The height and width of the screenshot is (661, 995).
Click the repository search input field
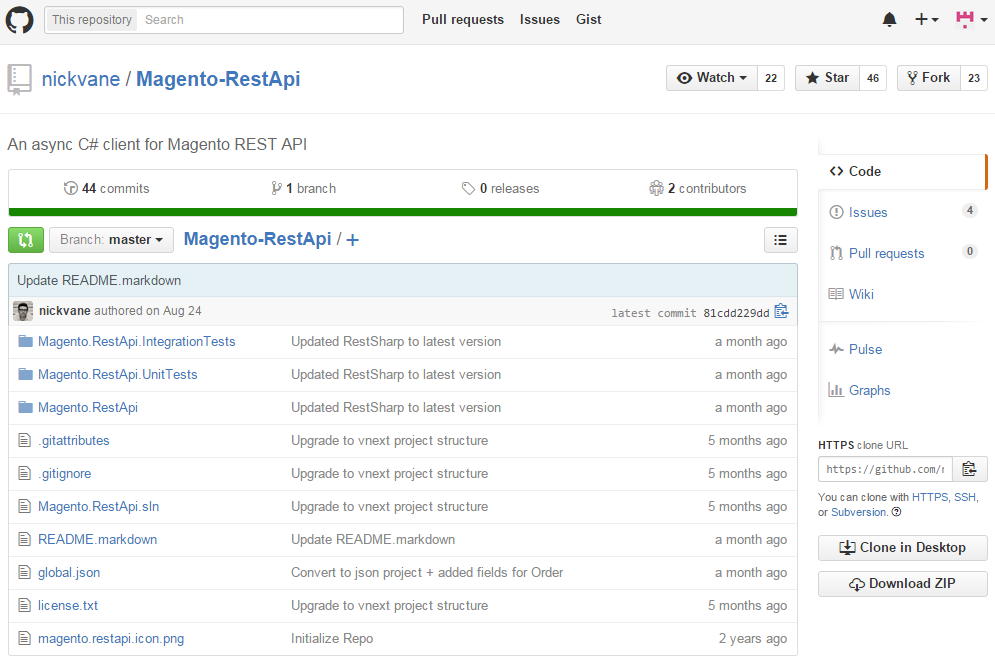[270, 20]
